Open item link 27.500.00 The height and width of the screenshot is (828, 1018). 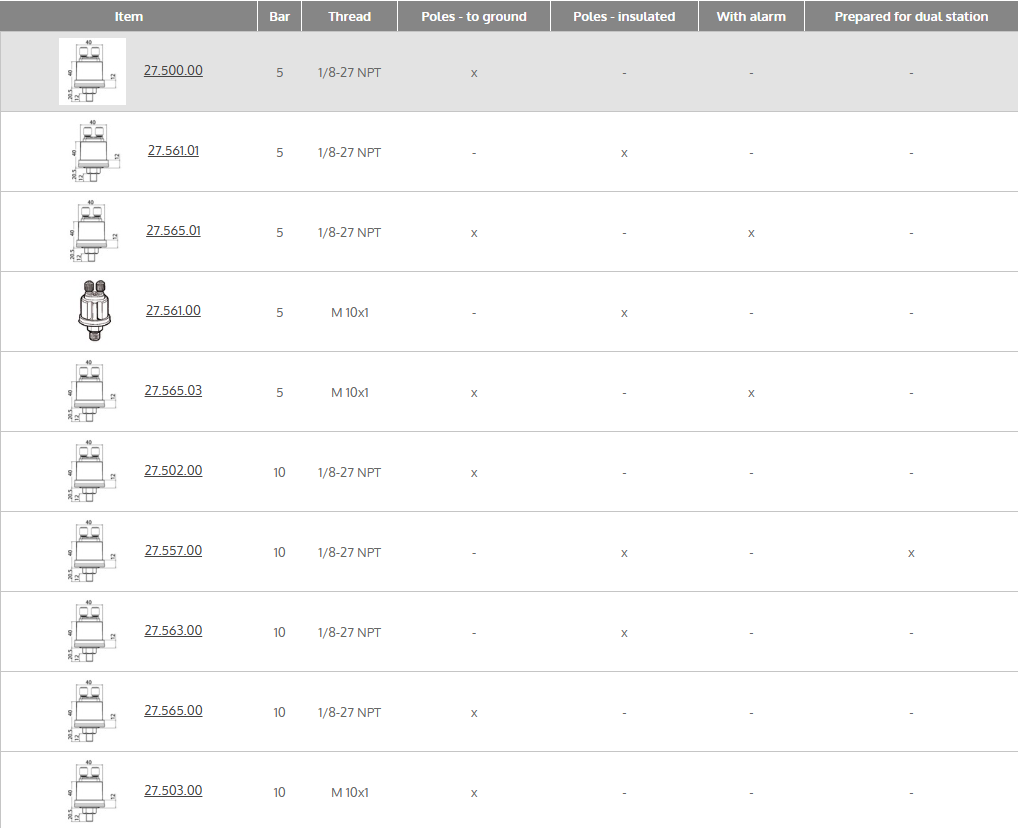[x=173, y=71]
